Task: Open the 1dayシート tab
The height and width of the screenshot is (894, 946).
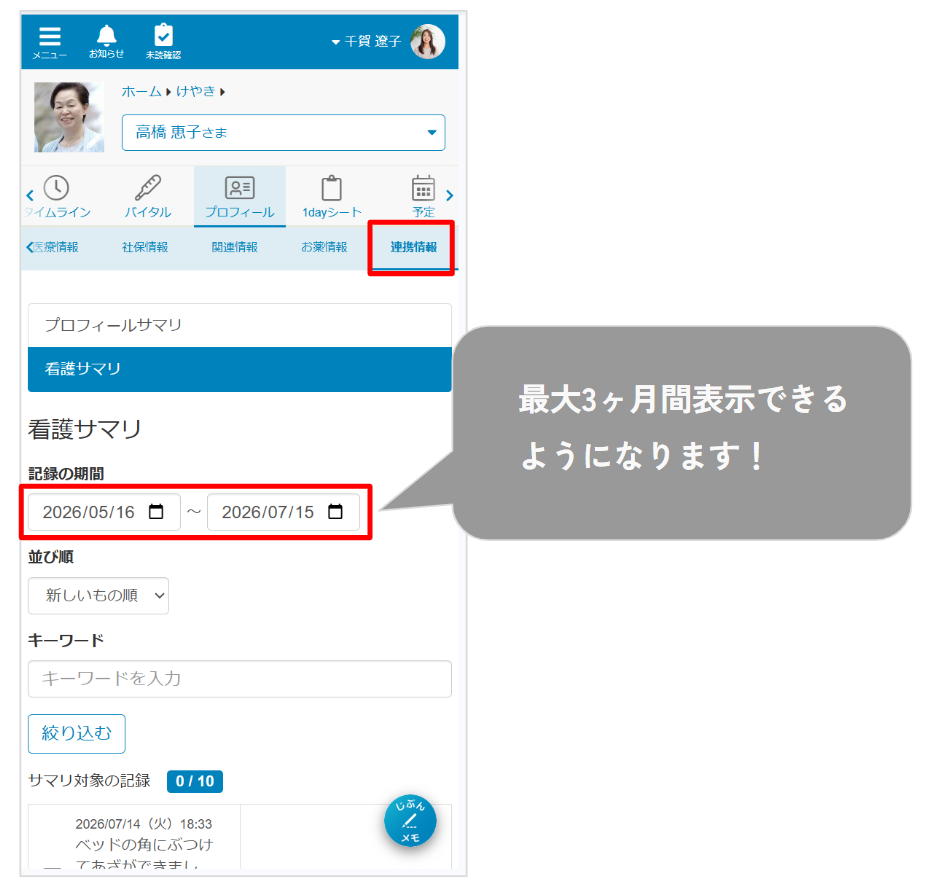Action: (331, 197)
